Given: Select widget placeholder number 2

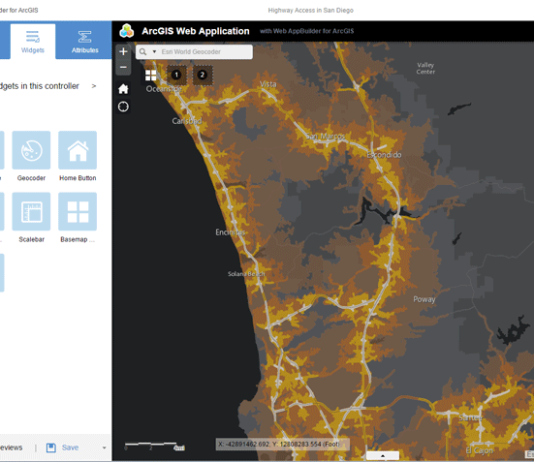Looking at the screenshot, I should pos(202,75).
